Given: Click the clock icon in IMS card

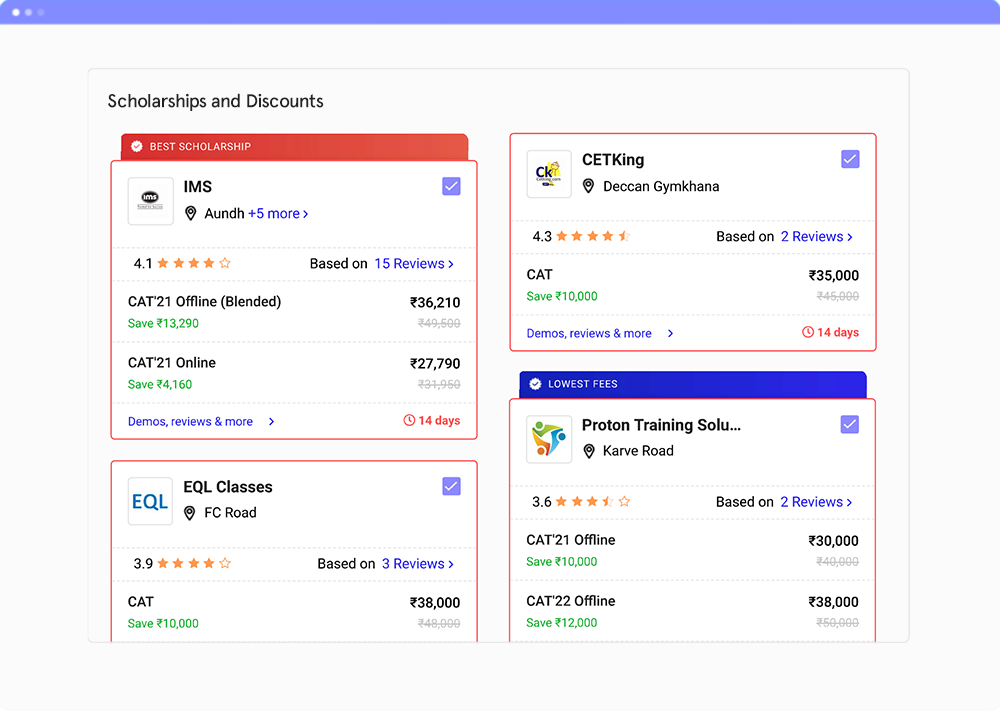Looking at the screenshot, I should pyautogui.click(x=409, y=420).
